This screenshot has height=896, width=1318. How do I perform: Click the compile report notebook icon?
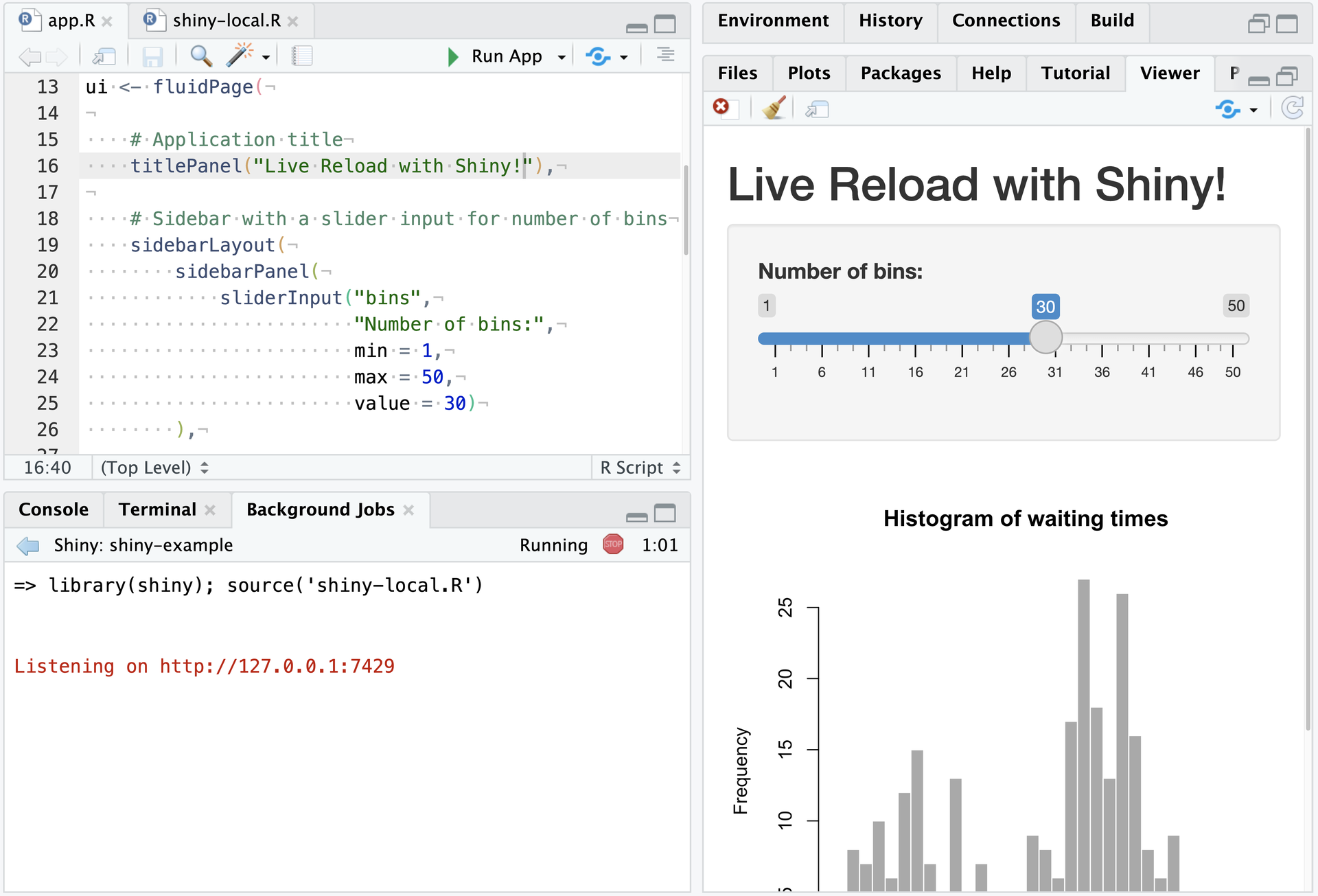tap(302, 56)
